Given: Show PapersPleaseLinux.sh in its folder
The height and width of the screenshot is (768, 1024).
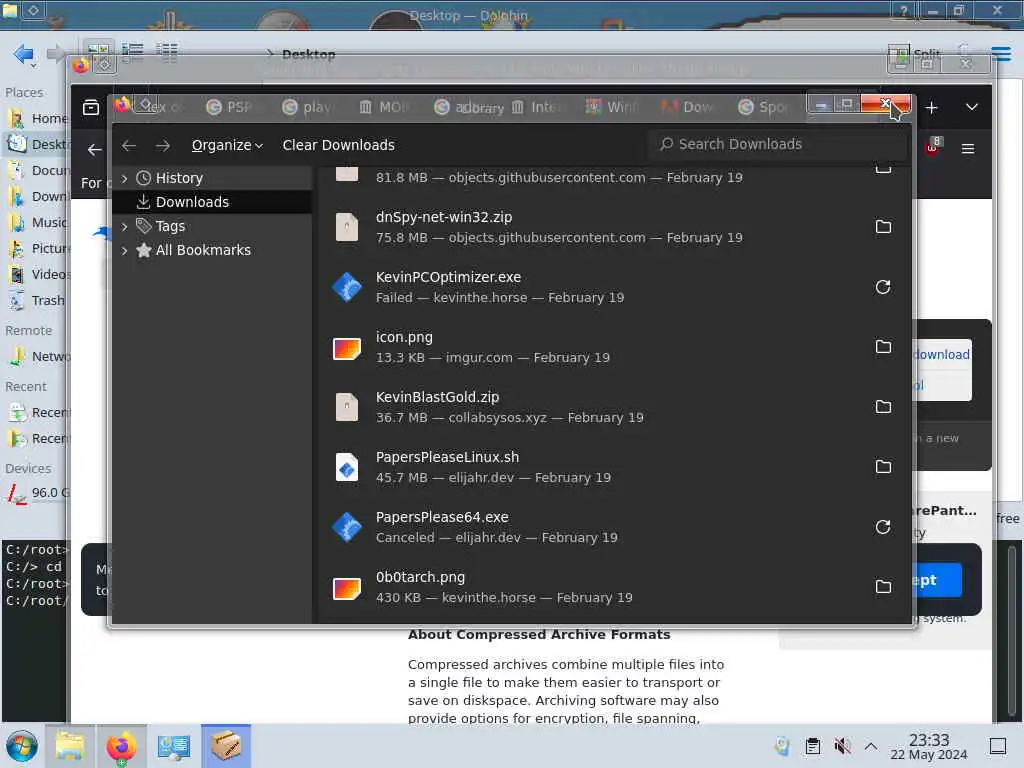Looking at the screenshot, I should [883, 466].
